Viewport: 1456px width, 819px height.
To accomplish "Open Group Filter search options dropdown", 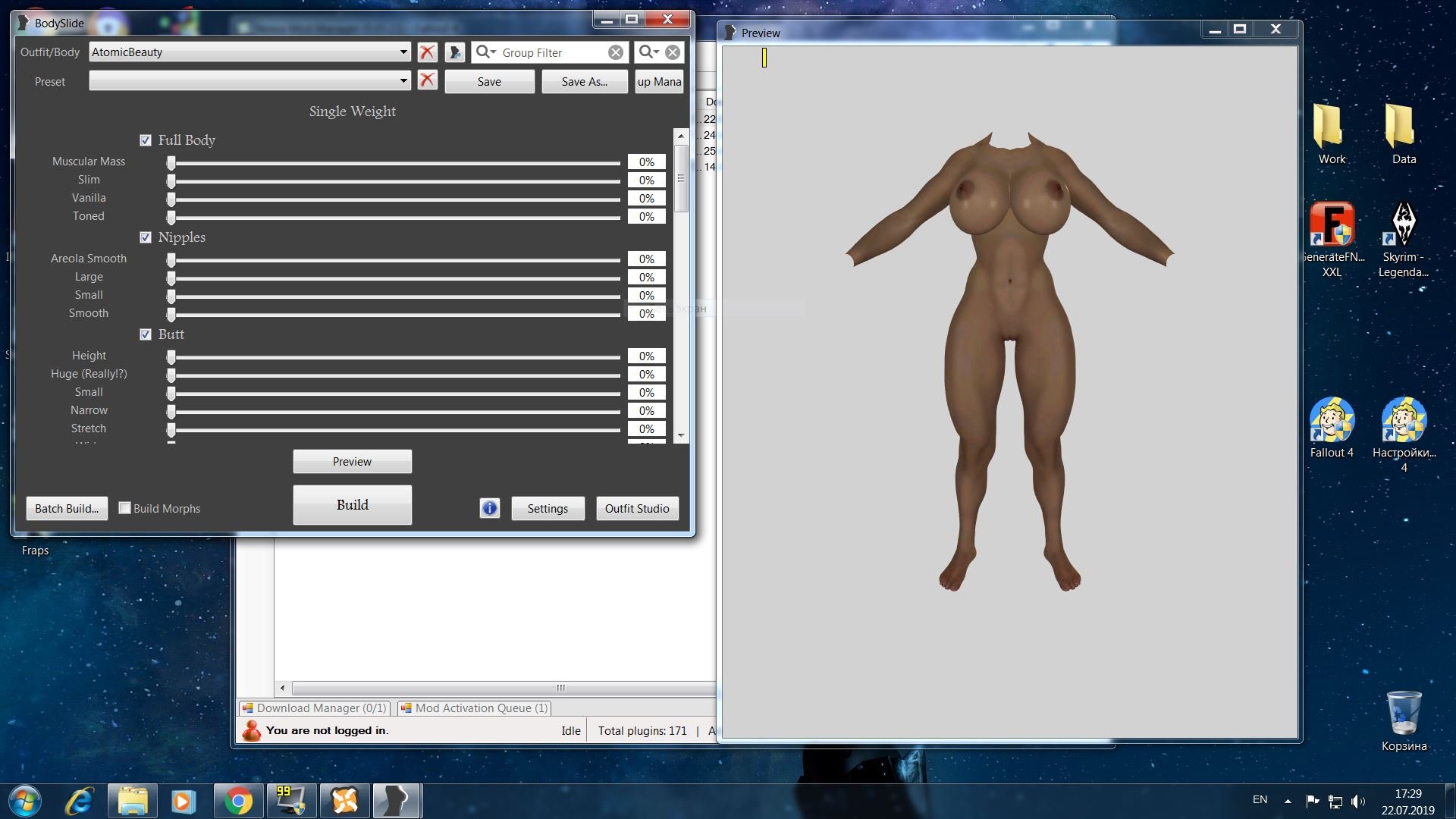I will click(486, 52).
